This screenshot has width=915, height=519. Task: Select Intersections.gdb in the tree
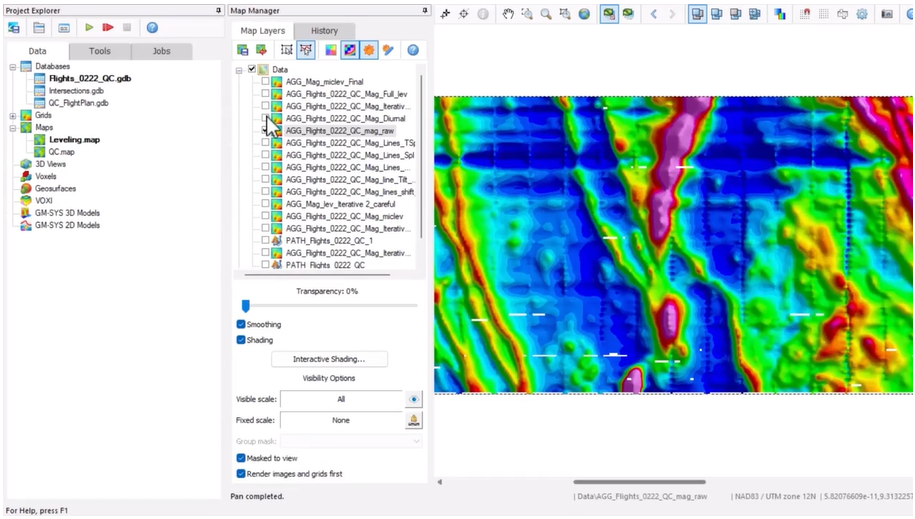tap(76, 90)
